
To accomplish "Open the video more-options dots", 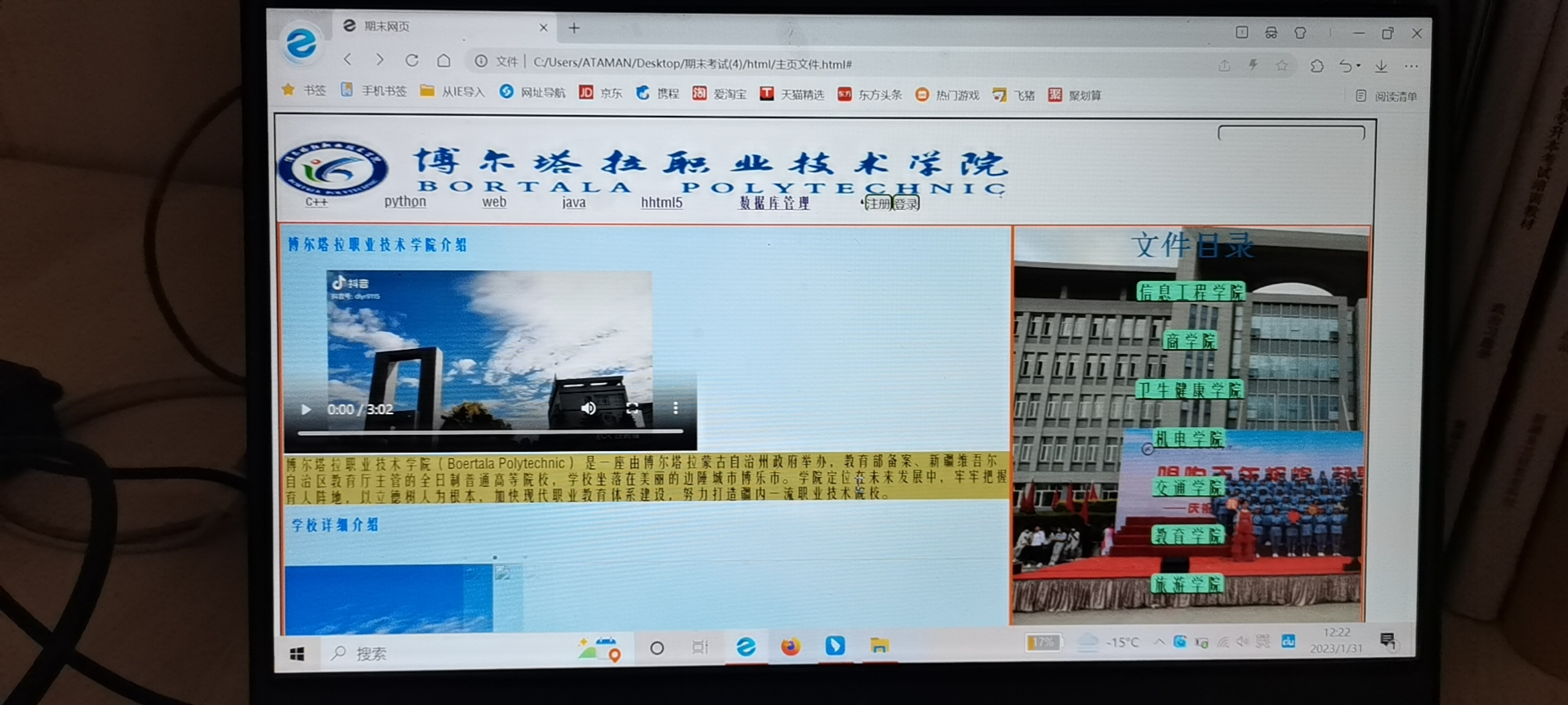I will coord(675,408).
